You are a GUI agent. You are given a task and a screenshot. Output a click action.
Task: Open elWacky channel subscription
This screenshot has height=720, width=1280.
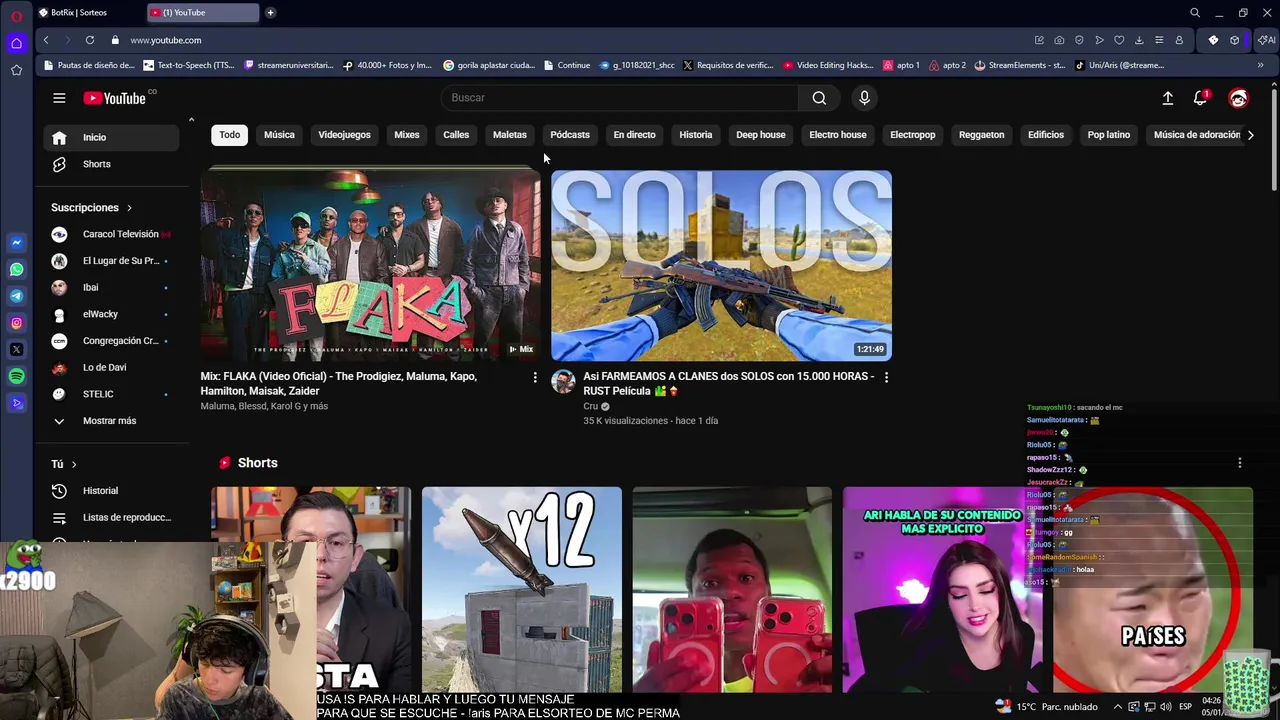(112, 314)
